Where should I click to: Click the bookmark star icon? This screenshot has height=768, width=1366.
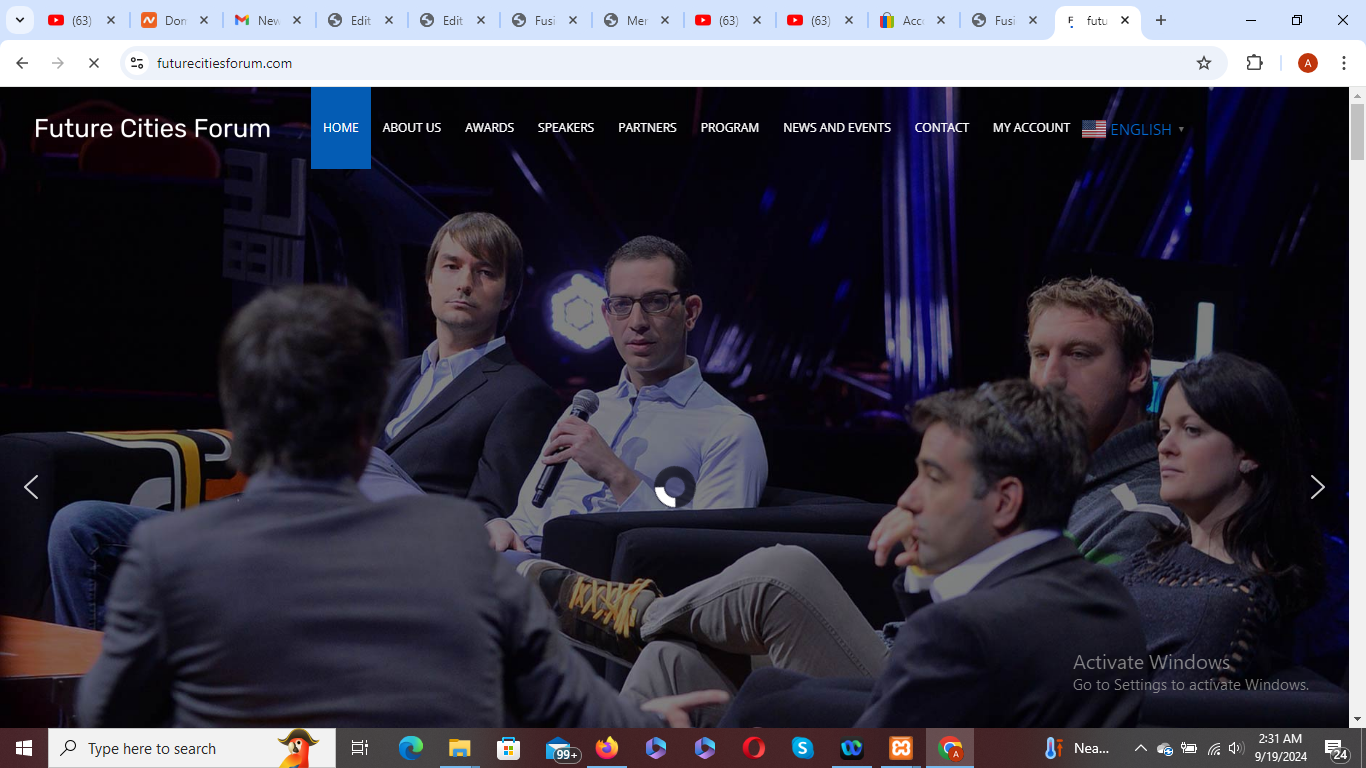(x=1204, y=63)
